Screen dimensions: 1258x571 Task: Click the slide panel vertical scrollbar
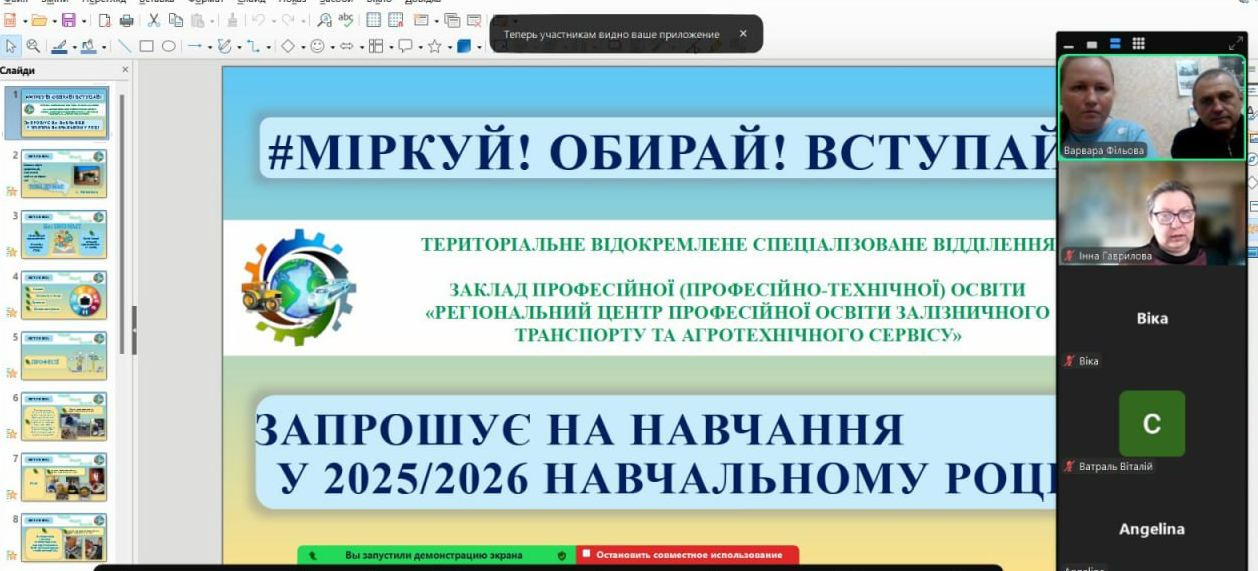click(122, 224)
